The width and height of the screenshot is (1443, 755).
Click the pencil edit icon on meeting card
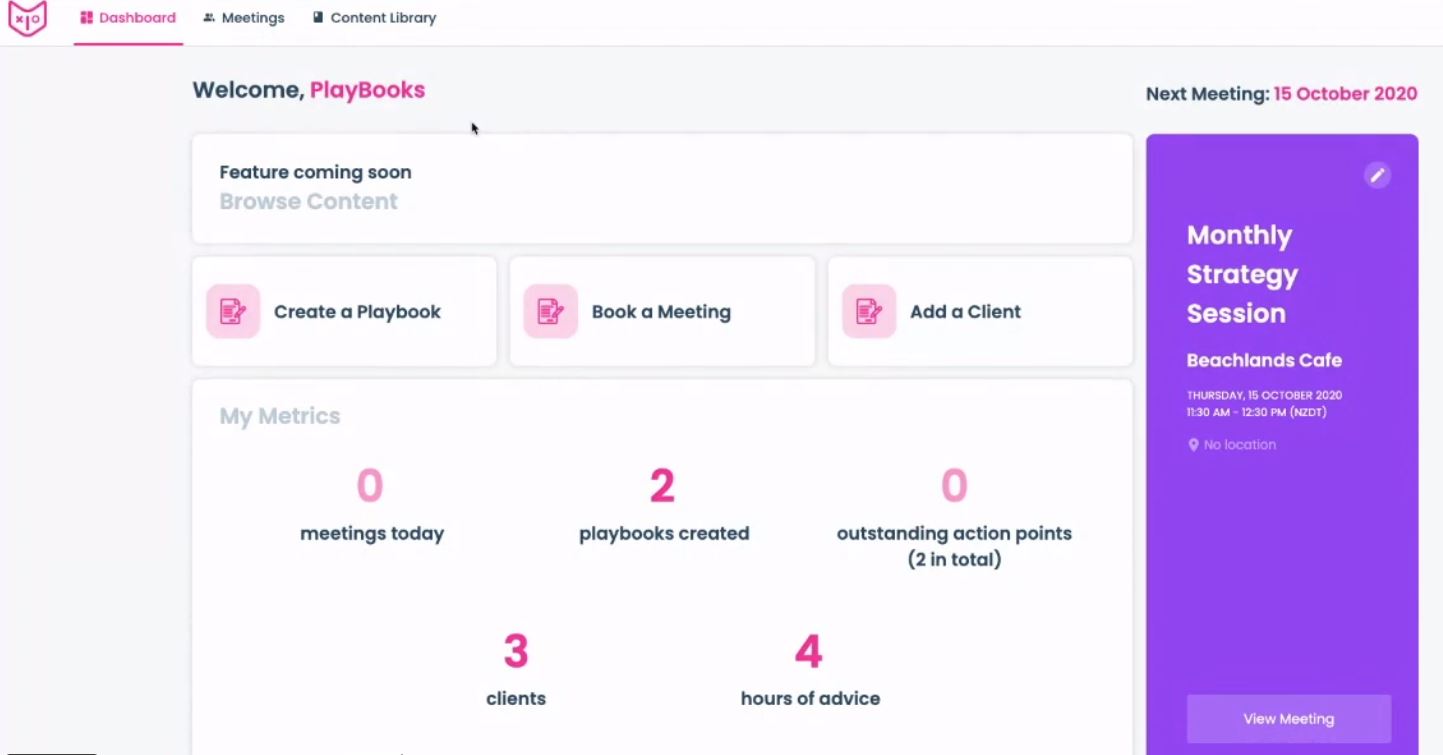(1377, 175)
